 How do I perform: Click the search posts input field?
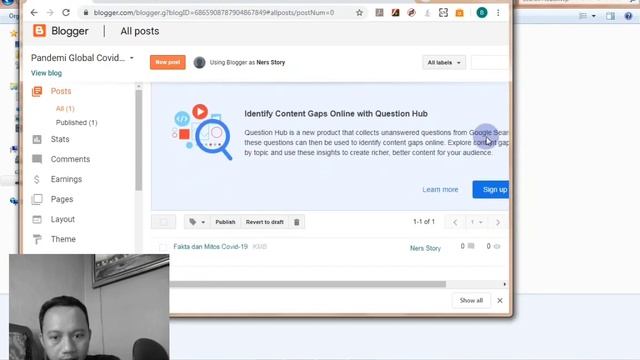coord(490,62)
